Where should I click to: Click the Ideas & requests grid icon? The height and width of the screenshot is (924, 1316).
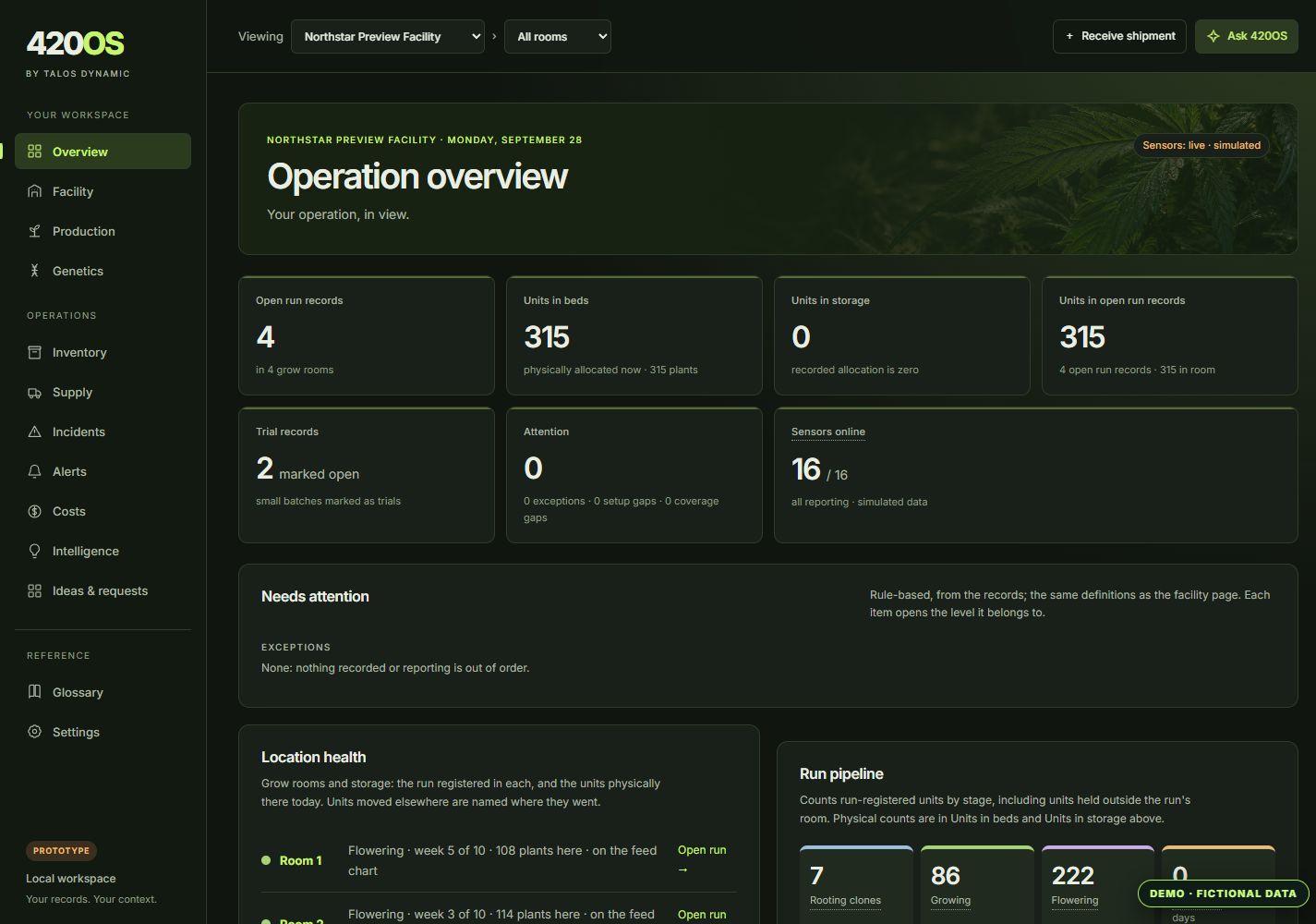coord(34,590)
